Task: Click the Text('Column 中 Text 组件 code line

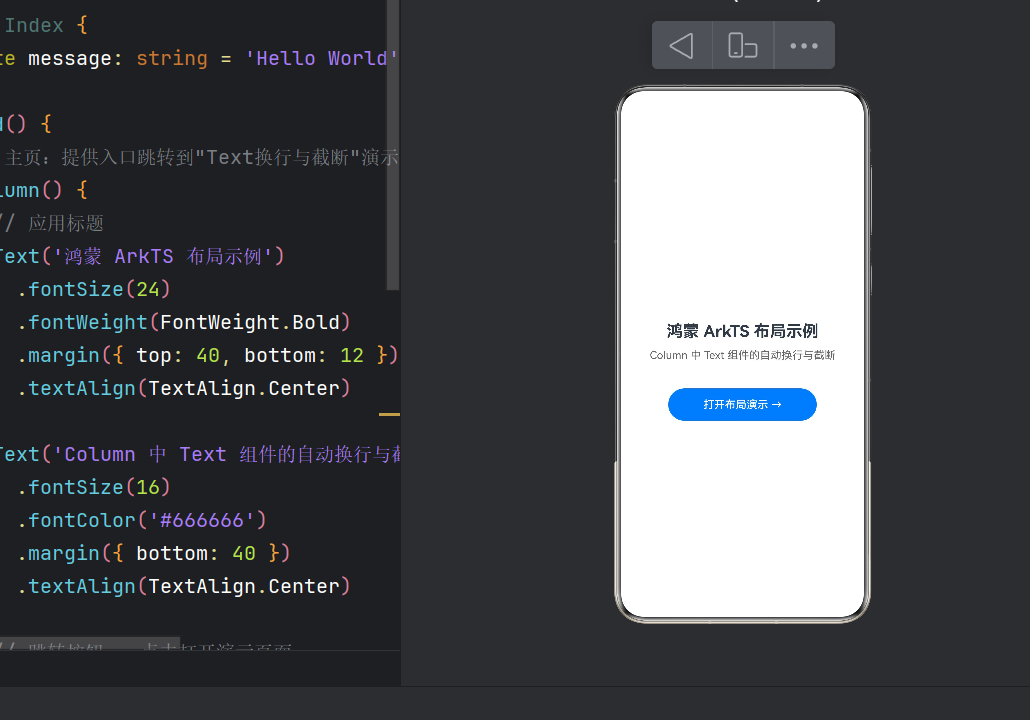Action: pos(200,454)
